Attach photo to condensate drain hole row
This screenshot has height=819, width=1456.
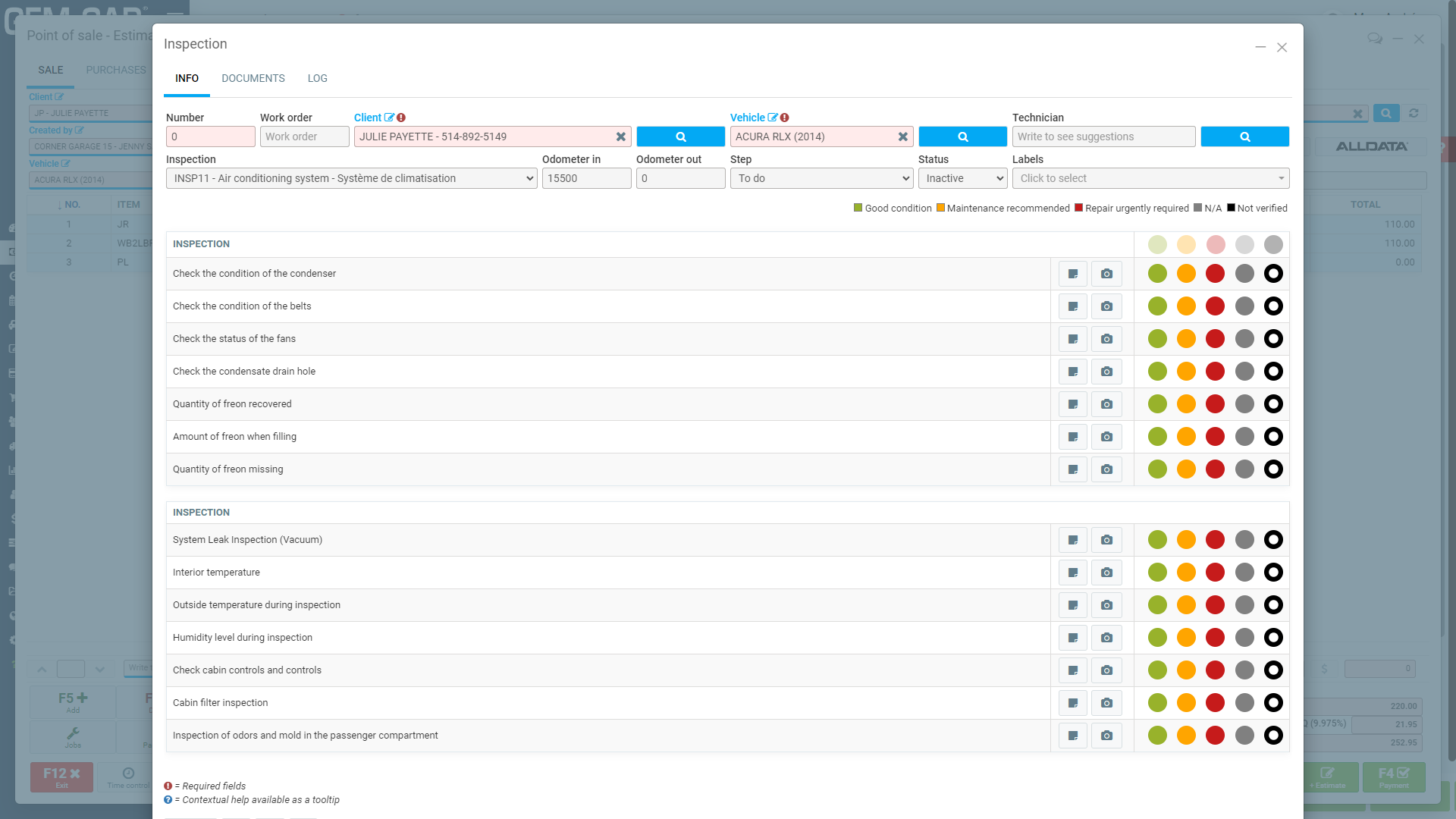point(1106,372)
